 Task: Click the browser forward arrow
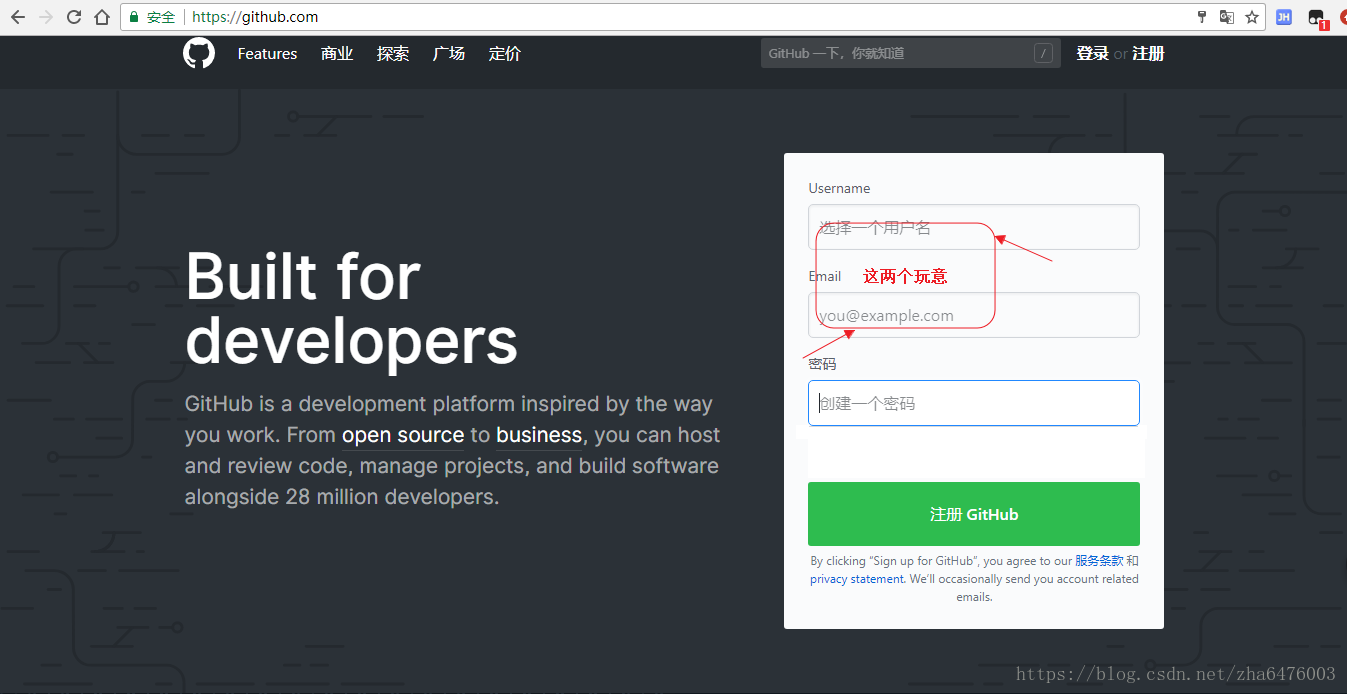point(46,17)
